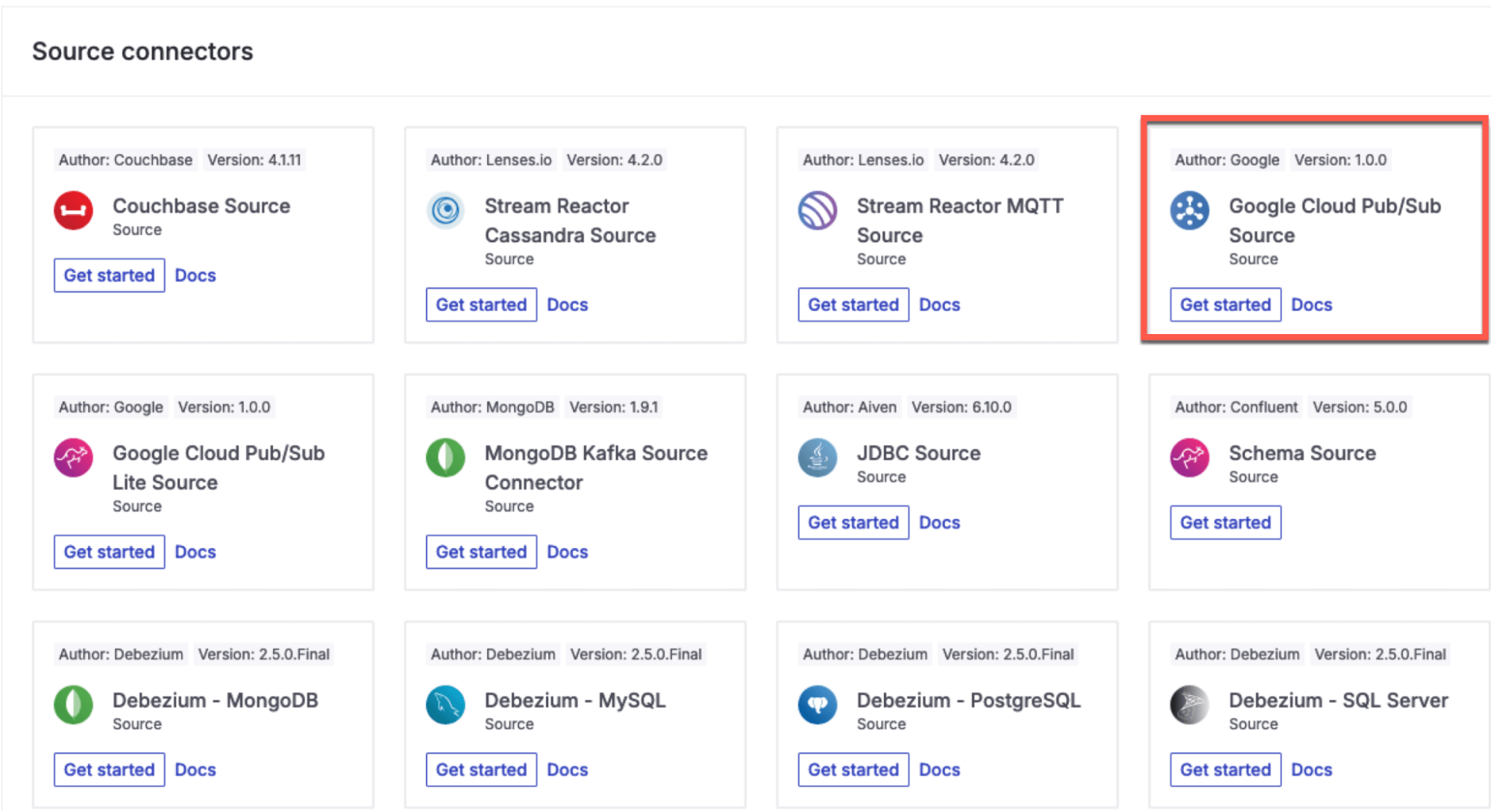Click the MongoDB Kafka Source Connector leaf icon

(x=445, y=458)
